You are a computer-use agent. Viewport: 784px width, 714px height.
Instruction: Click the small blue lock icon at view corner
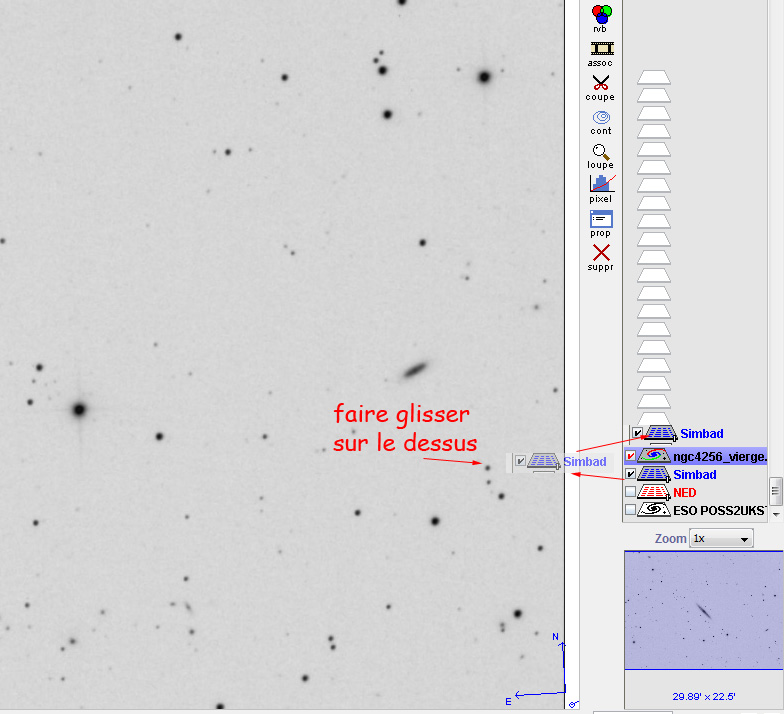coord(574,704)
